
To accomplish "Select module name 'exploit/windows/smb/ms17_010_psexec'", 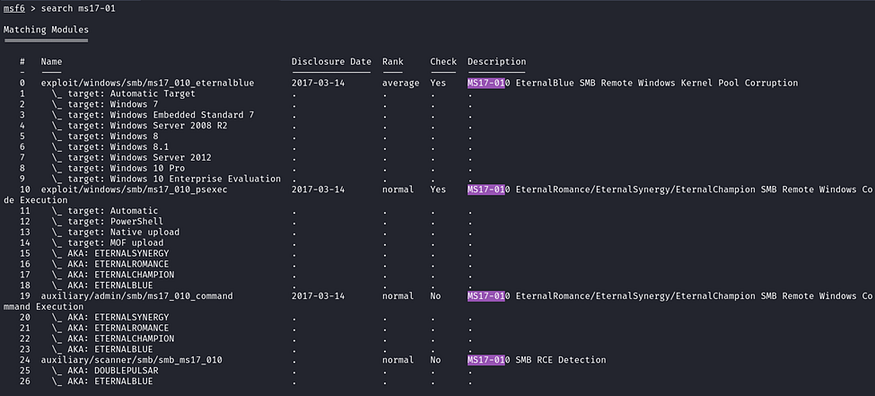I will tap(134, 190).
